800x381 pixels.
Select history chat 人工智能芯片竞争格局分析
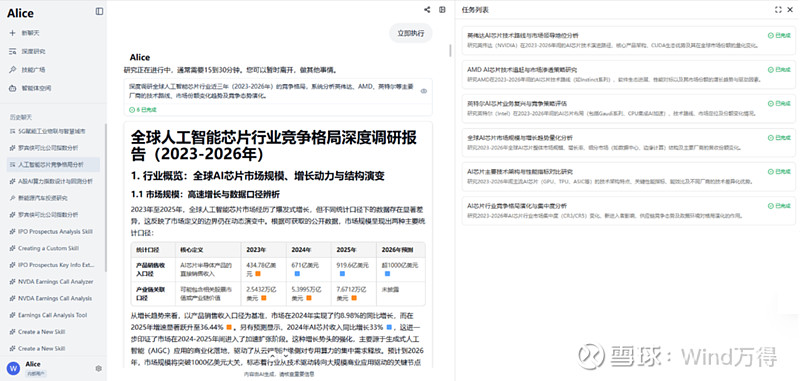pos(53,165)
